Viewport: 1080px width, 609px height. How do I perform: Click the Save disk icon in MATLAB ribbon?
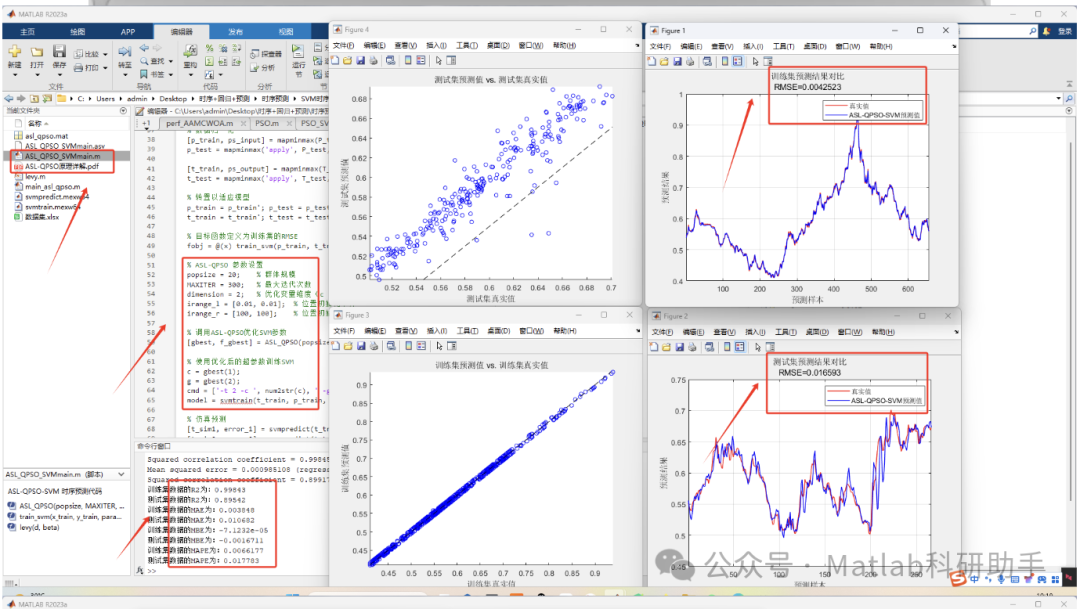pyautogui.click(x=59, y=50)
